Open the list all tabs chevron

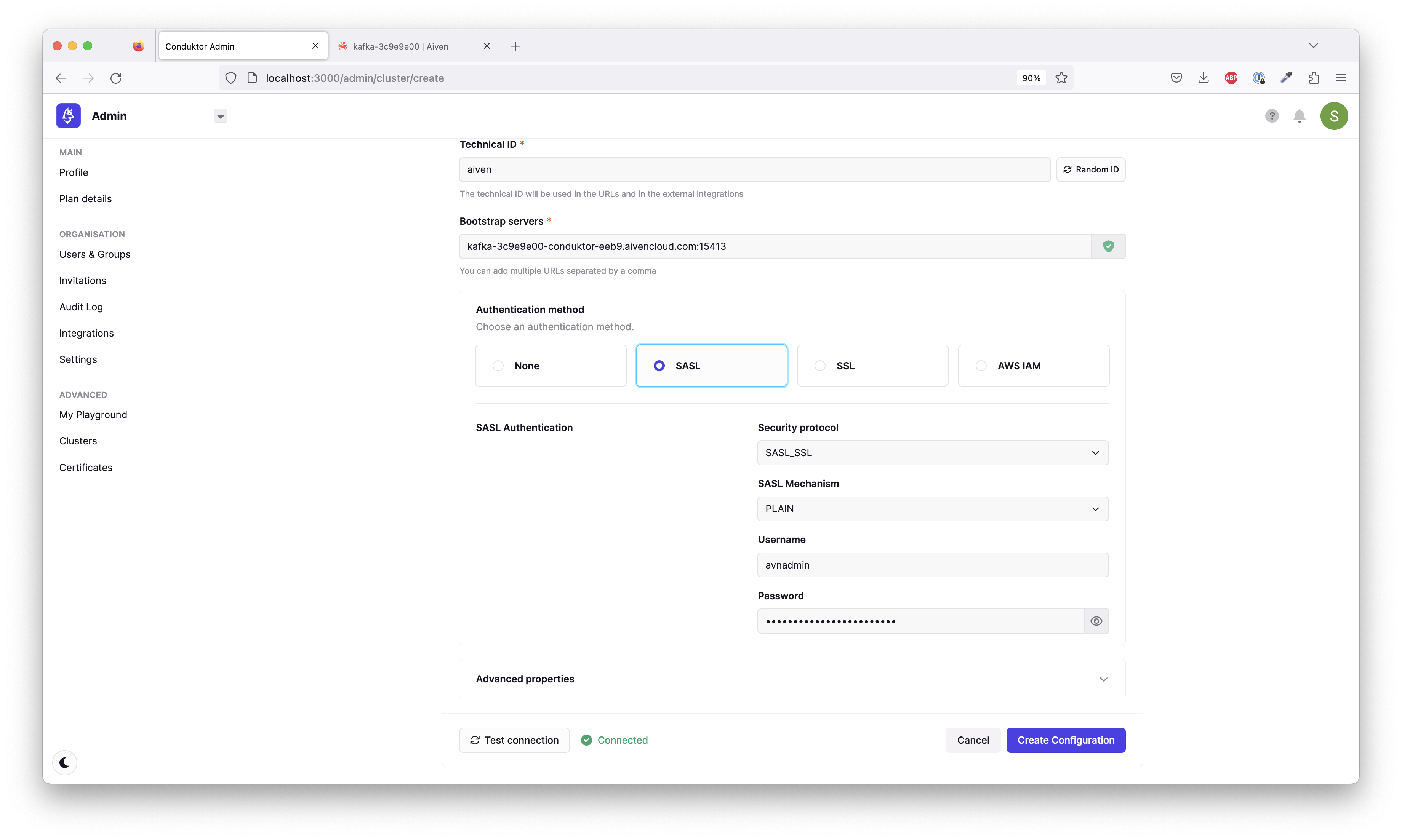(1313, 46)
